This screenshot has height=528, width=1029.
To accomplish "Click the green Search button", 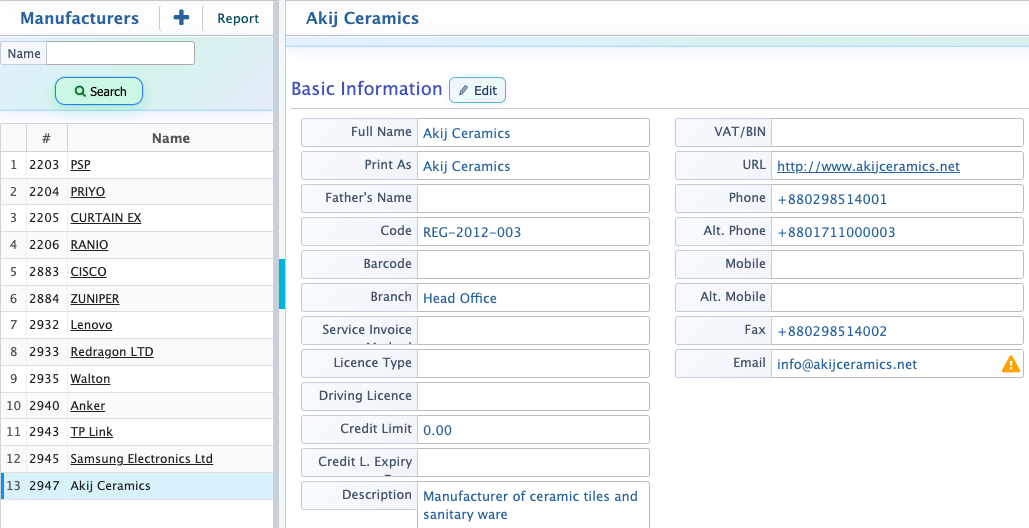I will [x=99, y=91].
